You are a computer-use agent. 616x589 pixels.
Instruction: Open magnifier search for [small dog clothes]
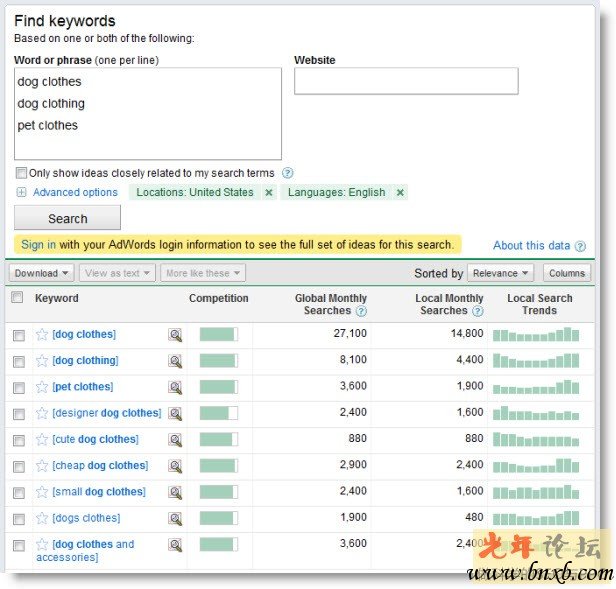click(x=175, y=493)
